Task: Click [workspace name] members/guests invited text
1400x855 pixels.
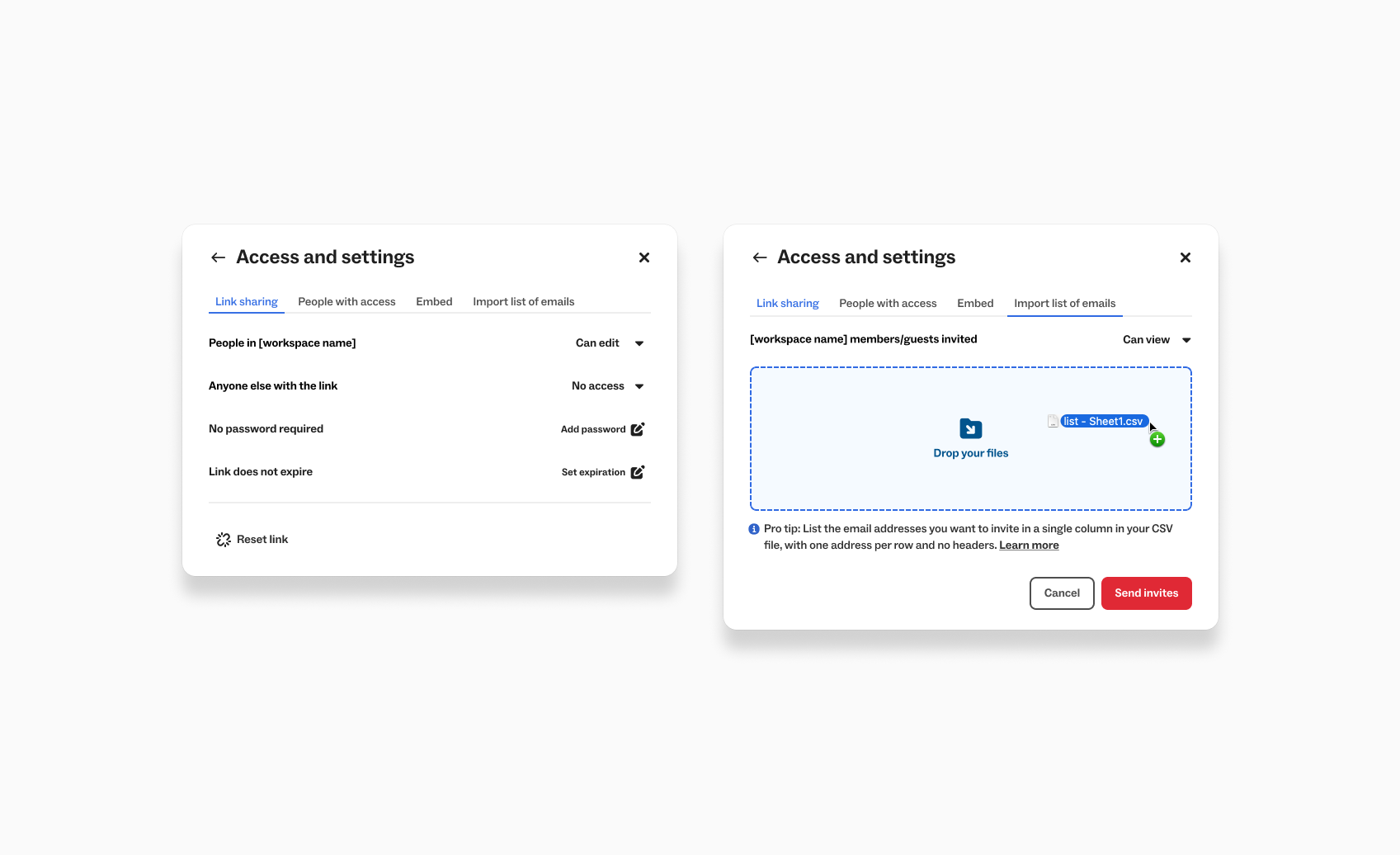Action: pyautogui.click(x=864, y=339)
